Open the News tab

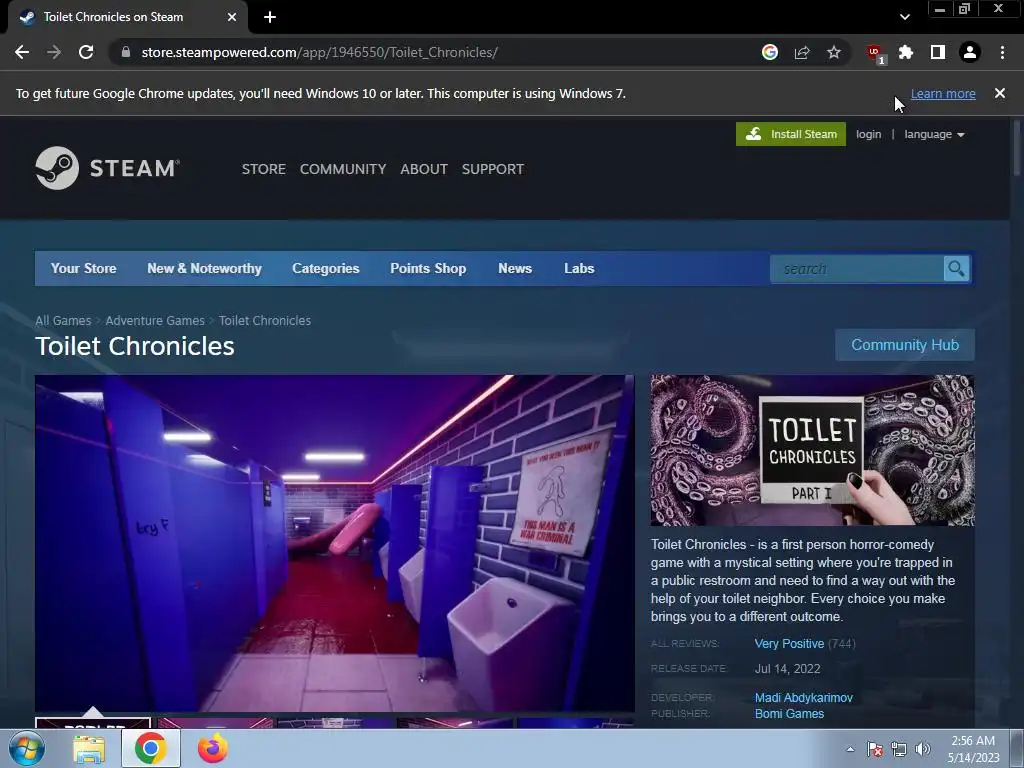(515, 268)
